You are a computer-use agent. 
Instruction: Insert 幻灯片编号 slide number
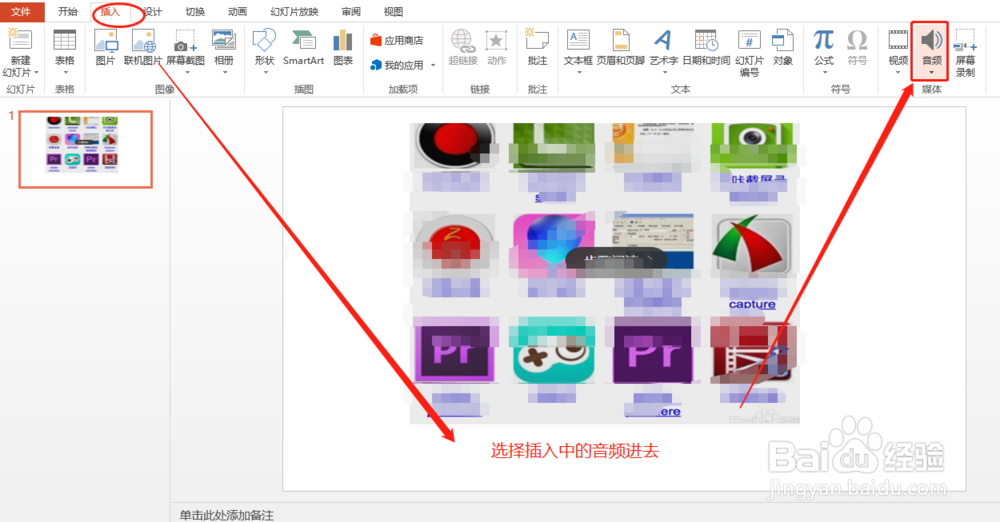pos(749,52)
